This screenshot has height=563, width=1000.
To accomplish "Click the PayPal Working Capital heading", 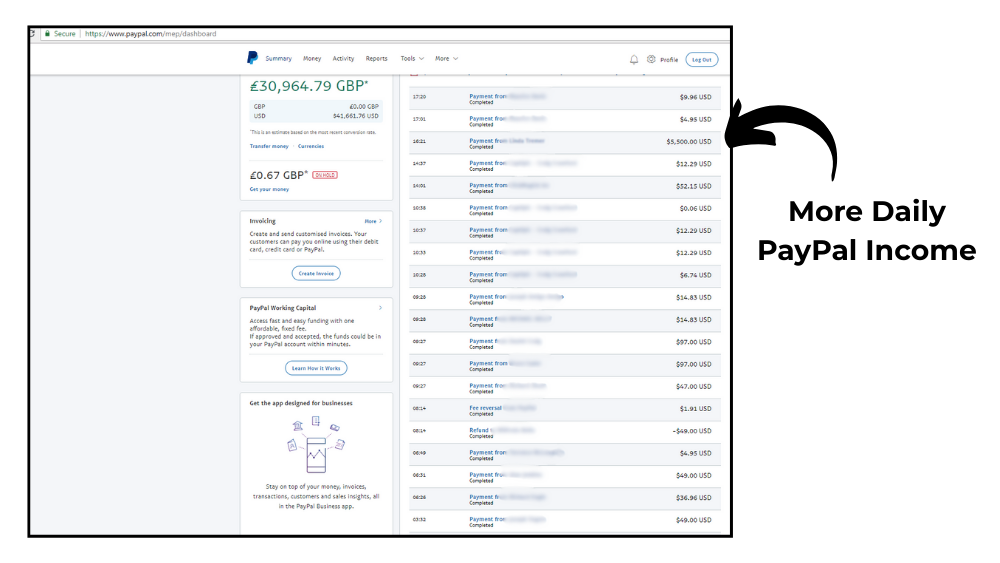I will (x=283, y=308).
